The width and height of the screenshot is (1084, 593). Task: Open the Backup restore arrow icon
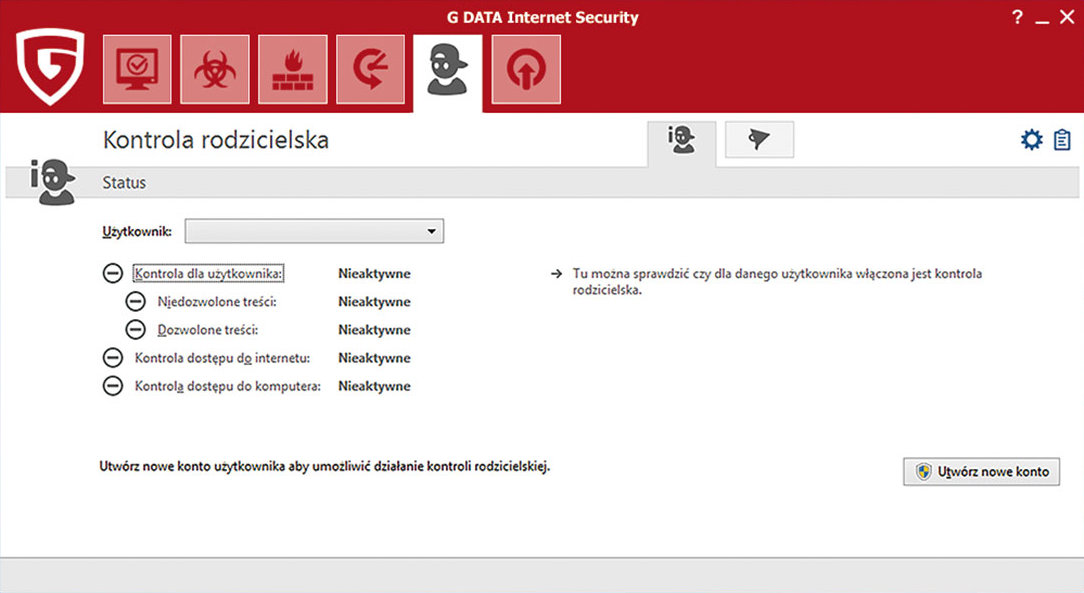(x=370, y=69)
